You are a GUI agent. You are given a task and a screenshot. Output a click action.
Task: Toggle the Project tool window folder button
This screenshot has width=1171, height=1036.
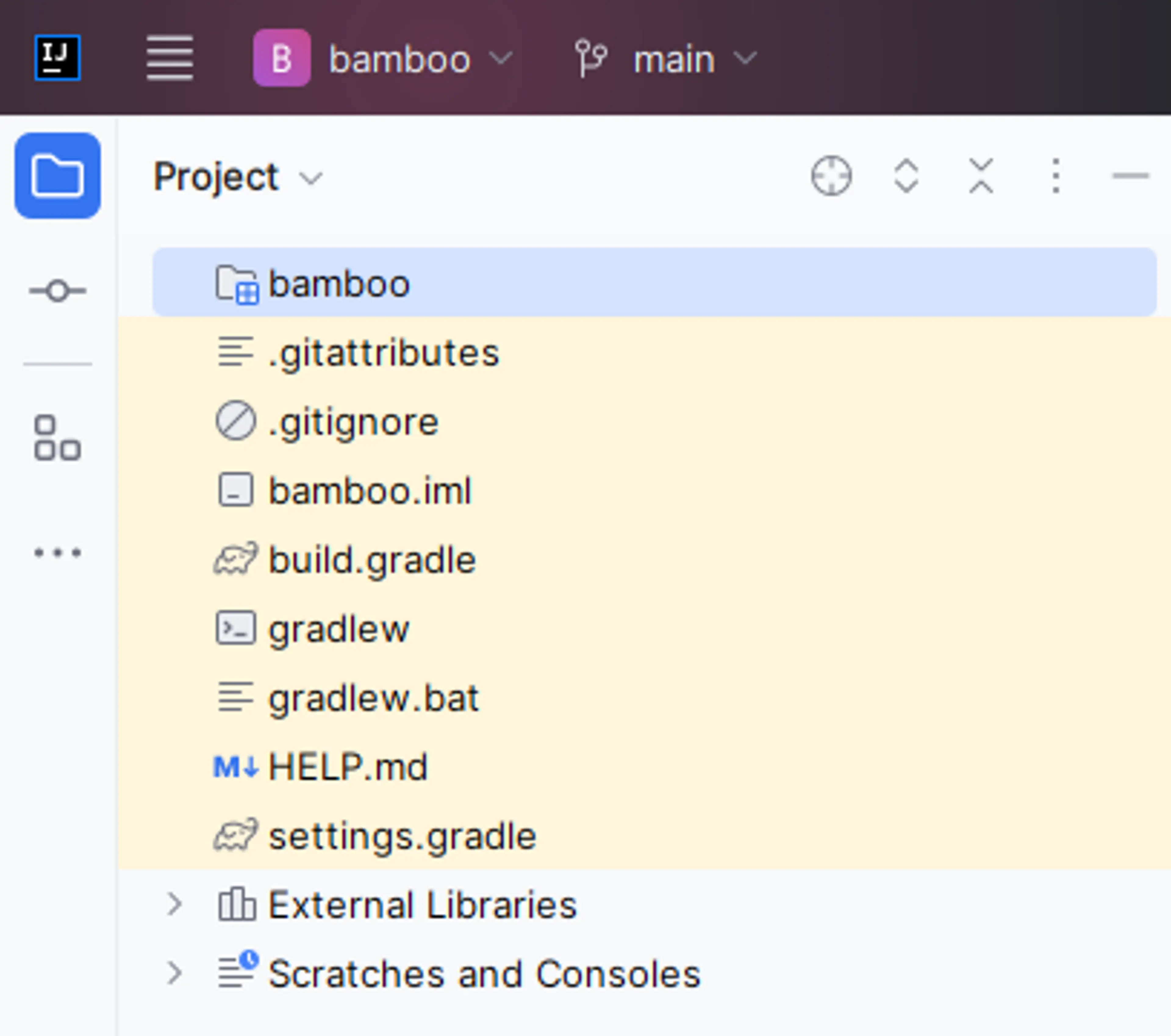pyautogui.click(x=57, y=175)
